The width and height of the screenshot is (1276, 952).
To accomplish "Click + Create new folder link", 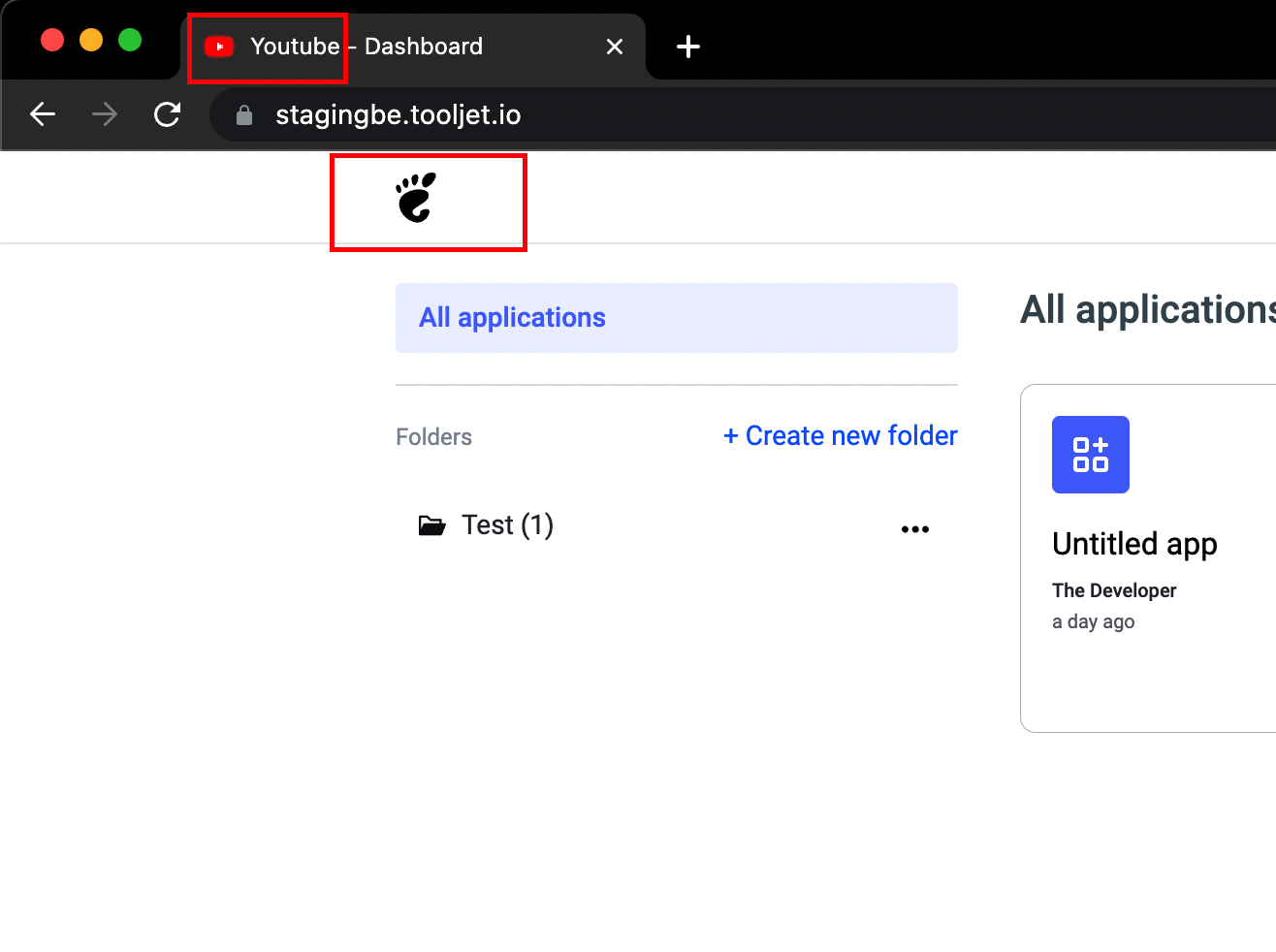I will [841, 436].
